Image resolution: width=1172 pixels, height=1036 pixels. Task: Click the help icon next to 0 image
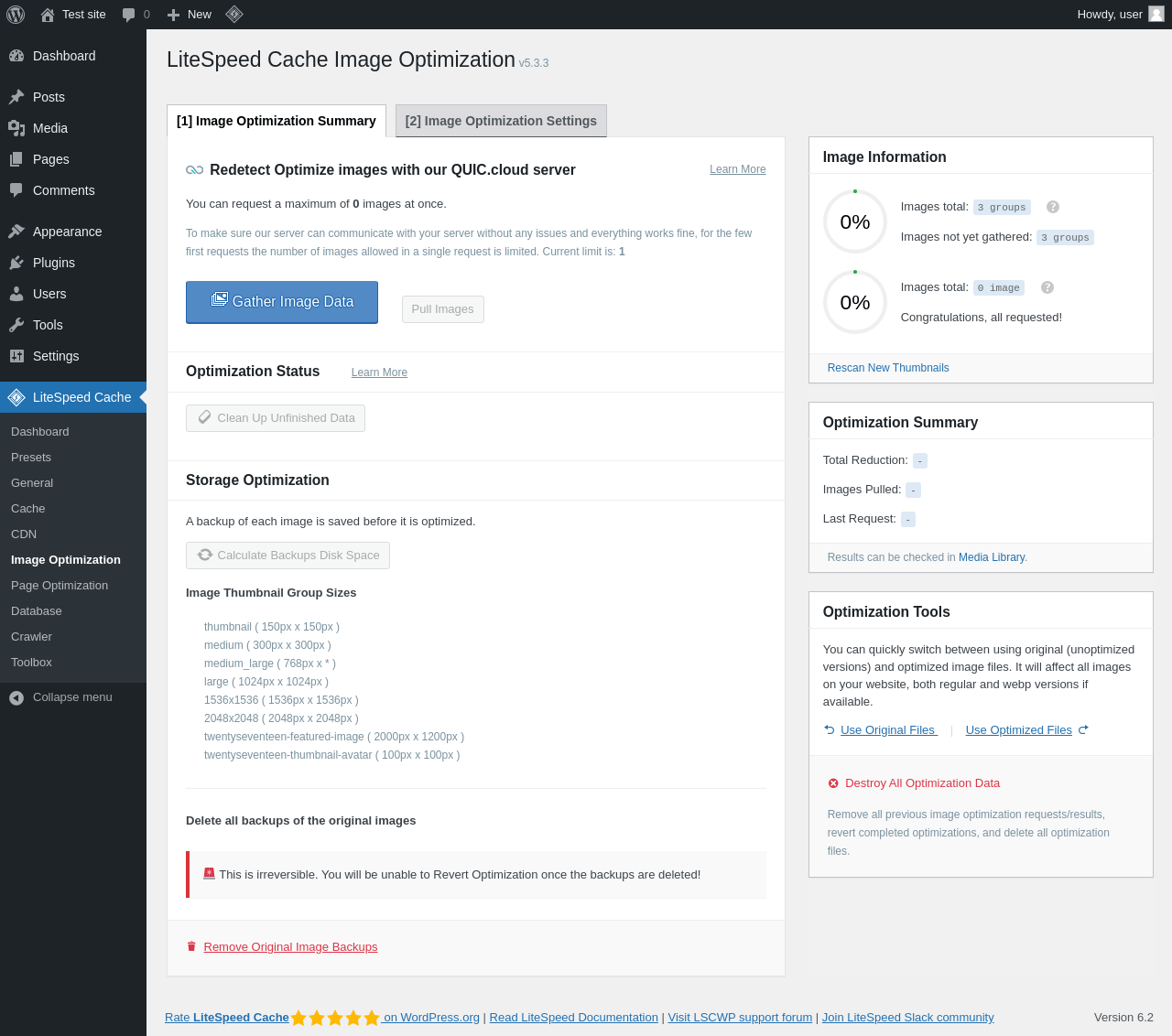click(x=1047, y=287)
